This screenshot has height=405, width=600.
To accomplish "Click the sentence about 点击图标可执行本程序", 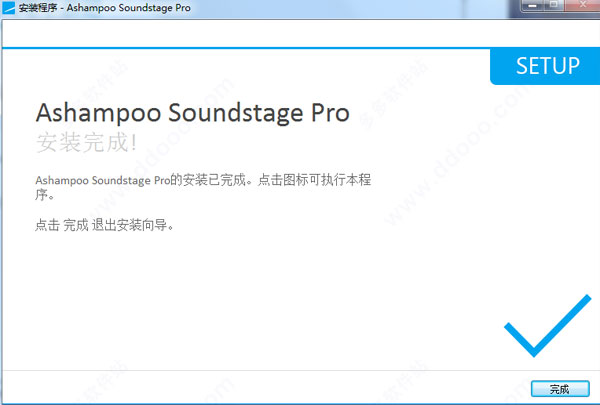I will pos(203,187).
